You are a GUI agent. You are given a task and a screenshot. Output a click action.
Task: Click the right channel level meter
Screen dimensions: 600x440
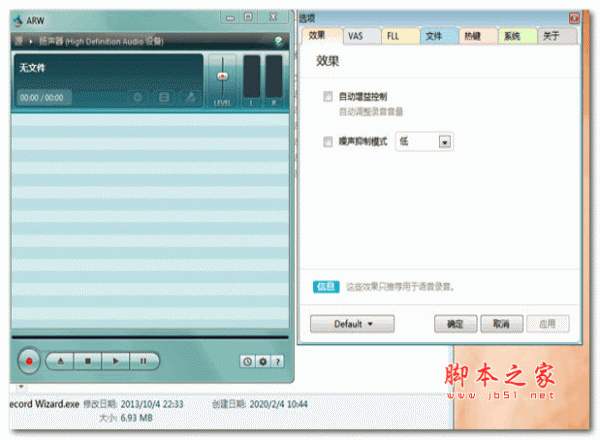(x=274, y=77)
